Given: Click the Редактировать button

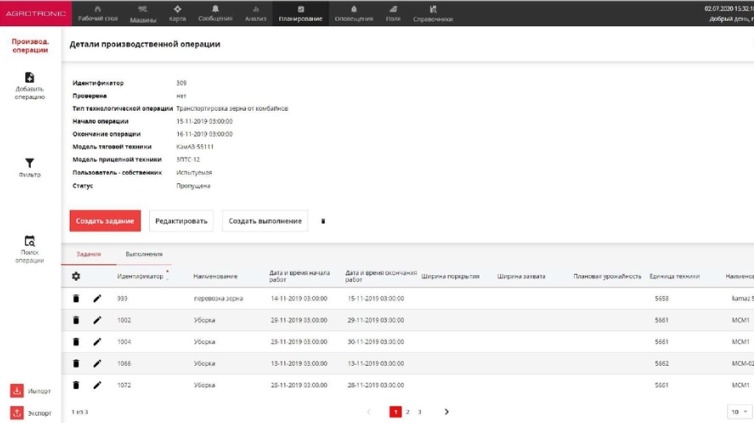Looking at the screenshot, I should coord(181,221).
